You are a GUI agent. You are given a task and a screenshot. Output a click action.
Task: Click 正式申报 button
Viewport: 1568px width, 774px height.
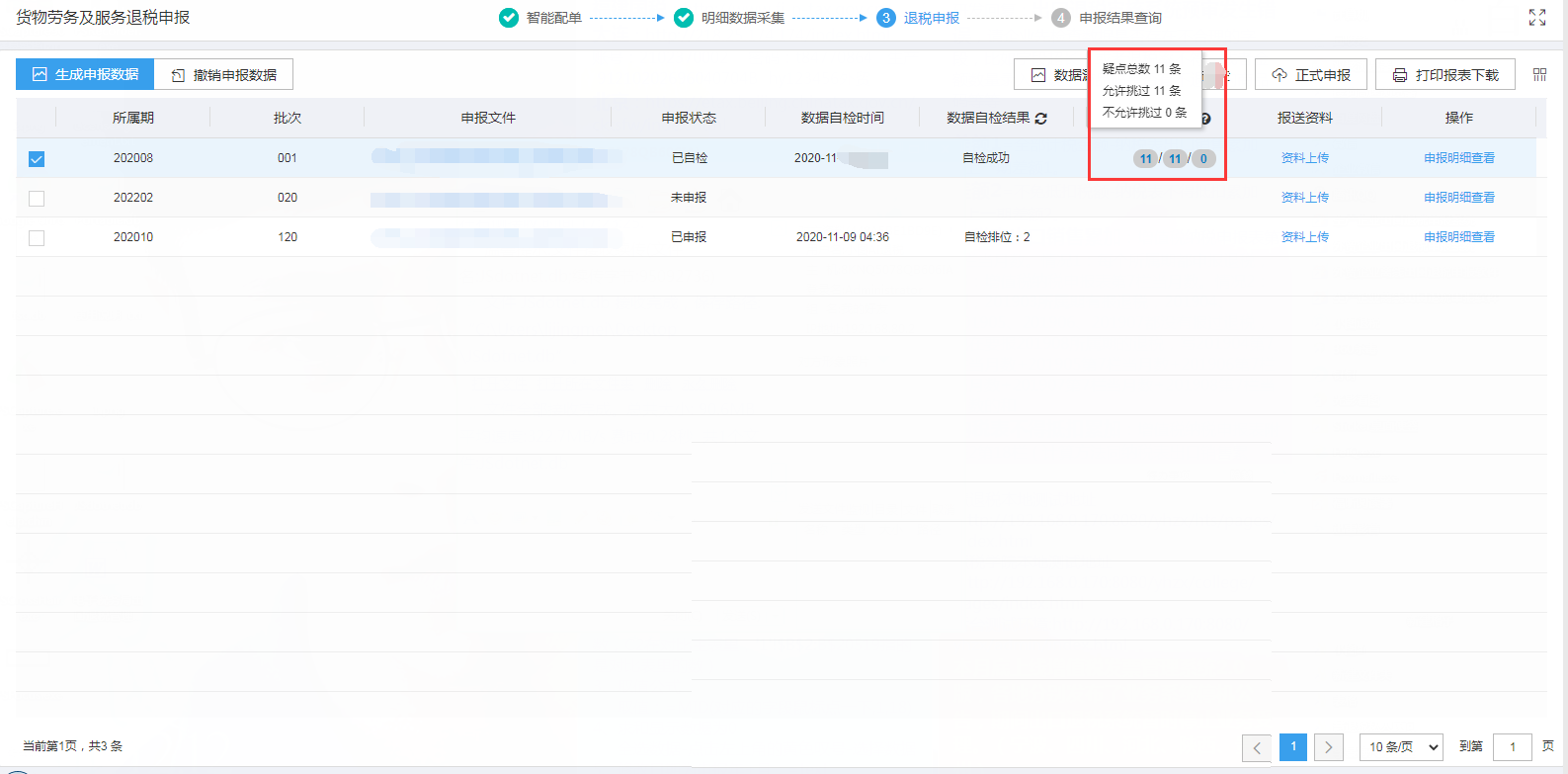1311,74
